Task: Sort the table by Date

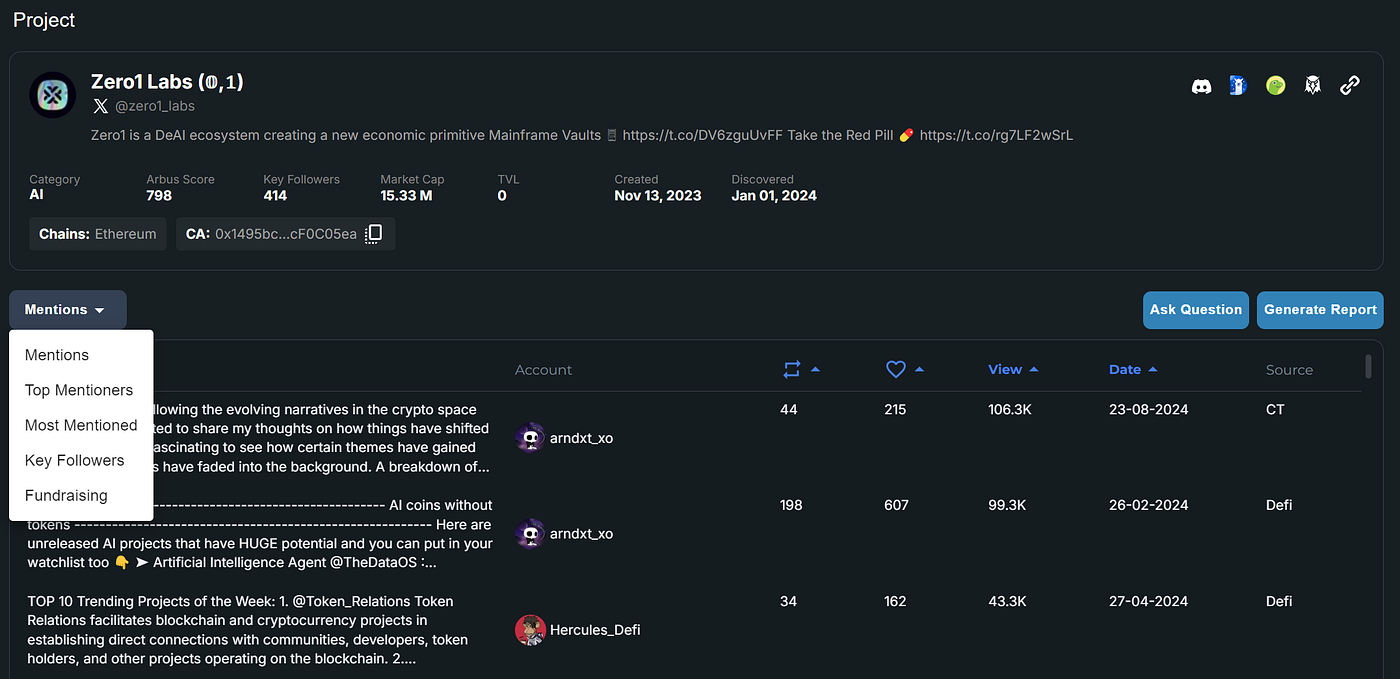Action: coord(1125,370)
